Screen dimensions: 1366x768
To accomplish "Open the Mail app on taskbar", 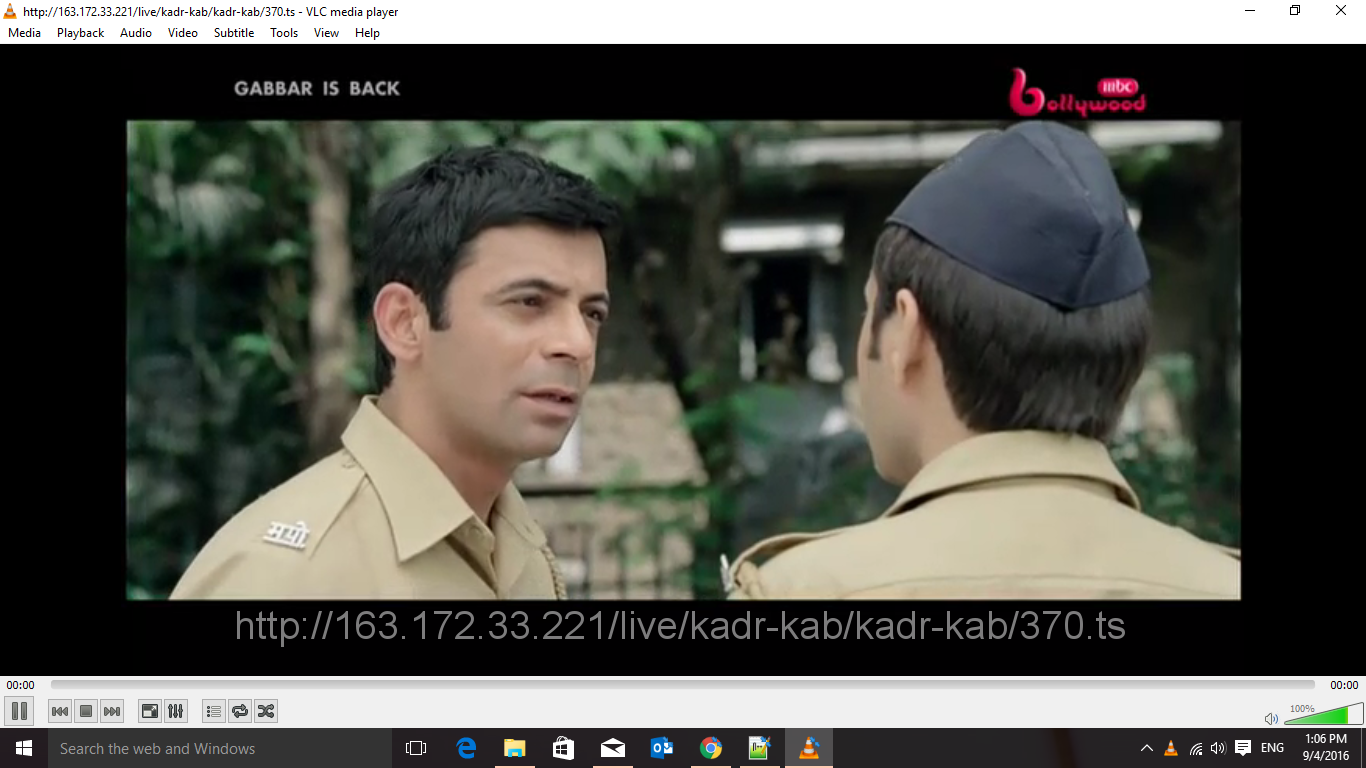I will [x=613, y=748].
